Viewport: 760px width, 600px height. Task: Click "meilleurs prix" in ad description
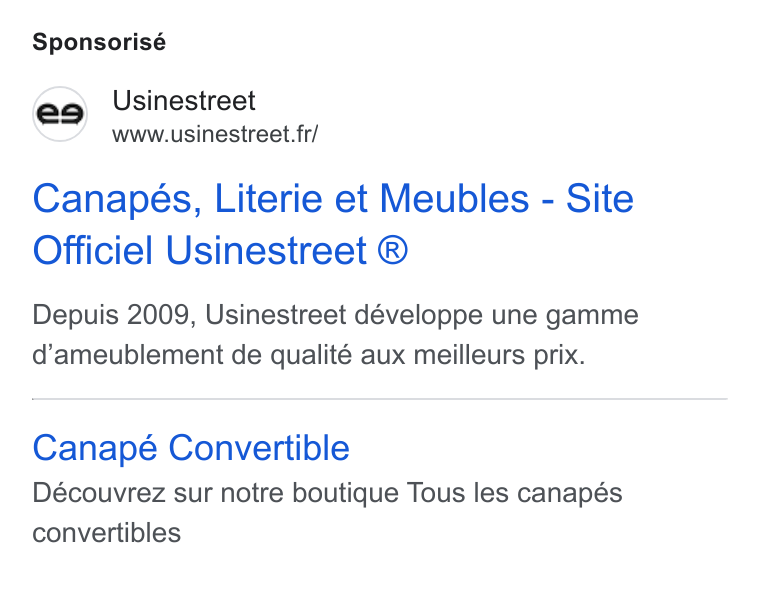click(x=499, y=355)
